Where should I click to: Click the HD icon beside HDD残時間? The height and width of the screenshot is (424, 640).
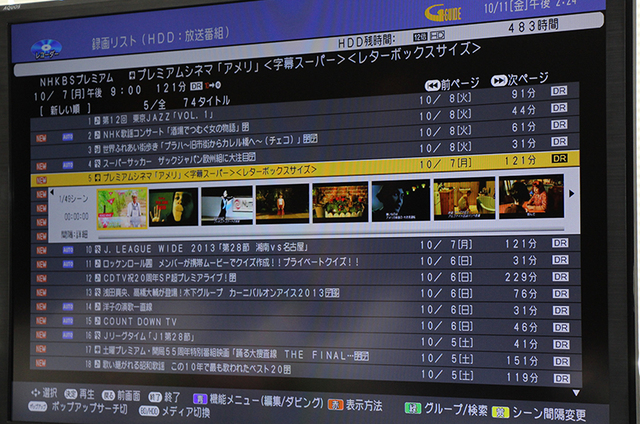click(x=437, y=36)
